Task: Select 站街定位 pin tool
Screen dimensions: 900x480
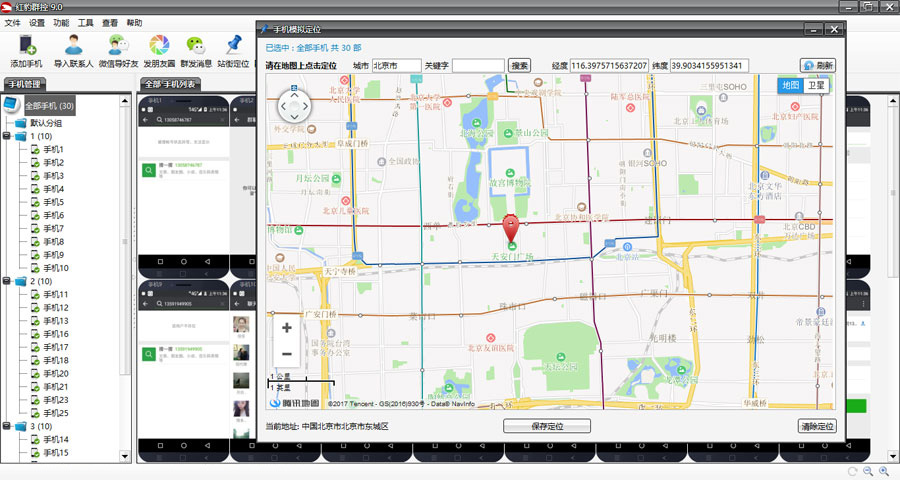Action: [234, 45]
